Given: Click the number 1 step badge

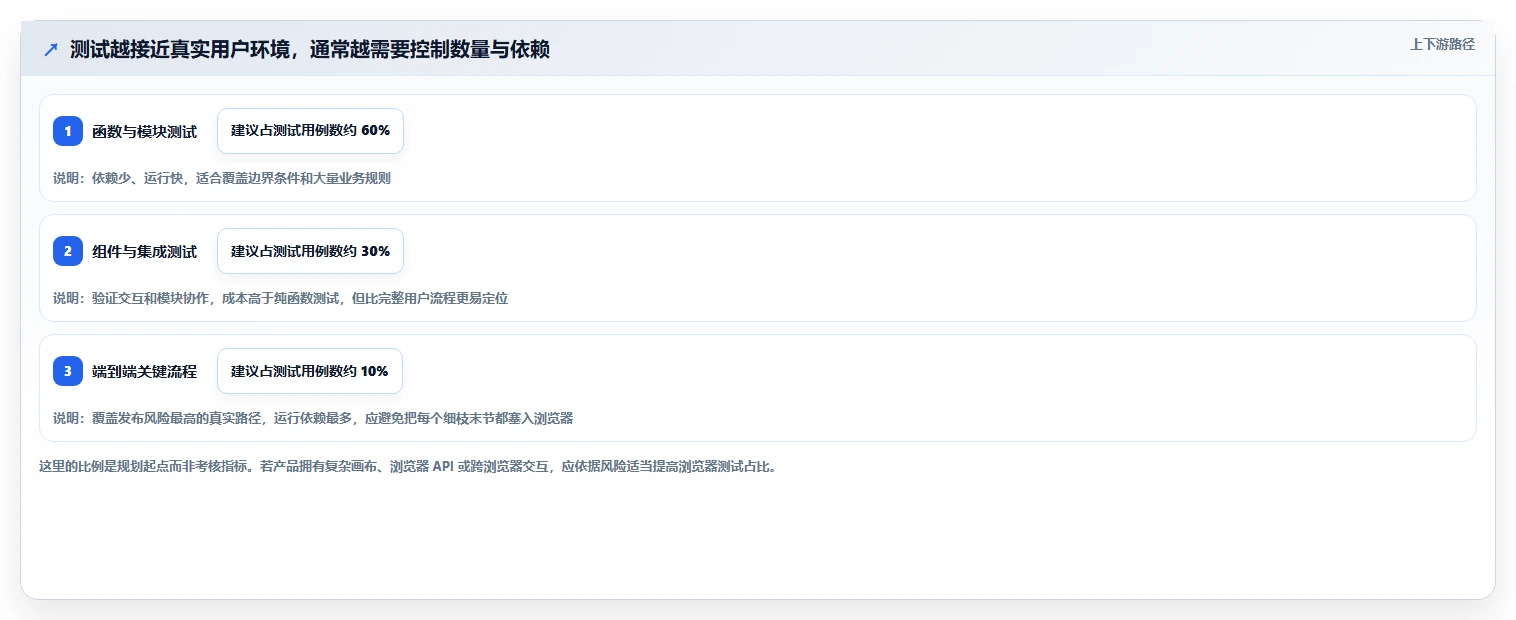Looking at the screenshot, I should point(68,131).
